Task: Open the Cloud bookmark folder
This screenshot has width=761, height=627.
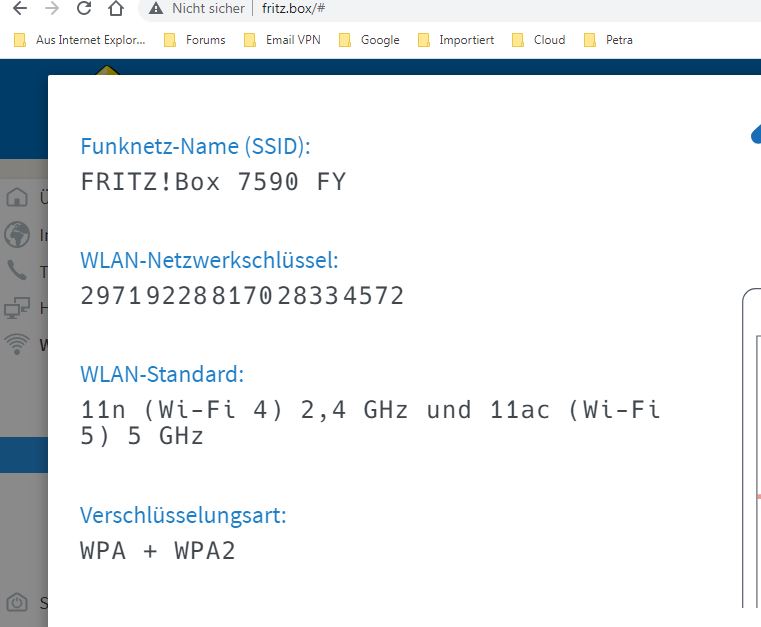Action: (x=539, y=40)
